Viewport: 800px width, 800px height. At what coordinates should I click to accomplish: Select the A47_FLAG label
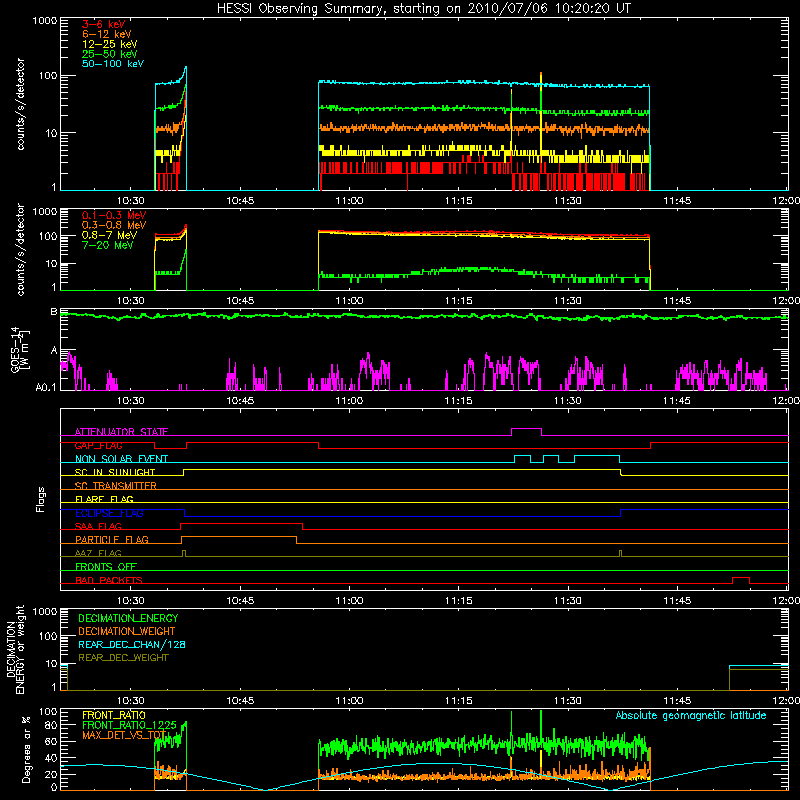[98, 553]
